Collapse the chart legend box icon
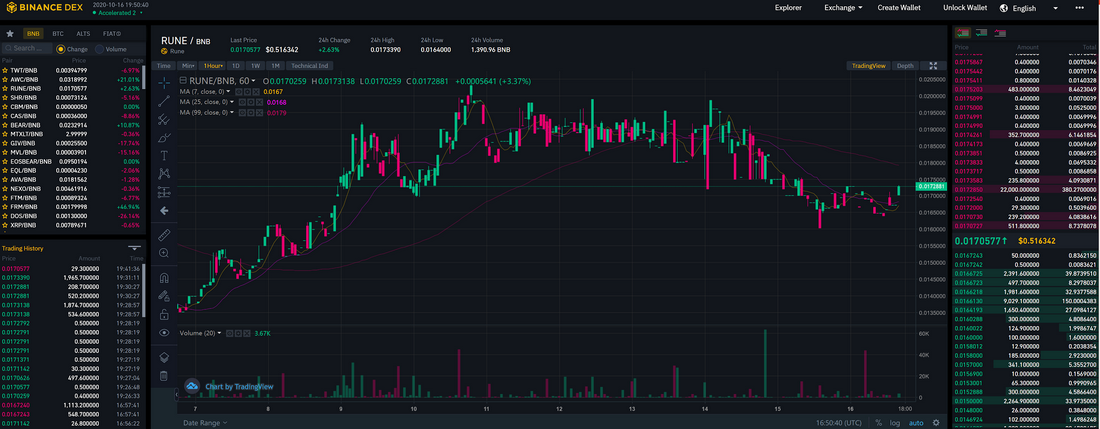Image resolution: width=1100 pixels, height=429 pixels. tap(184, 81)
